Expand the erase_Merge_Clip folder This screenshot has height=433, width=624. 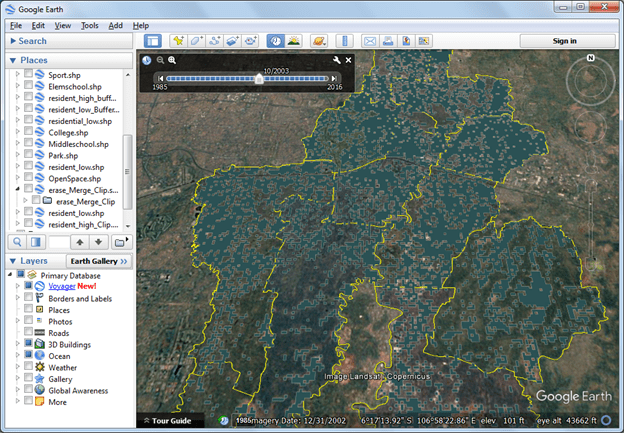[x=25, y=201]
